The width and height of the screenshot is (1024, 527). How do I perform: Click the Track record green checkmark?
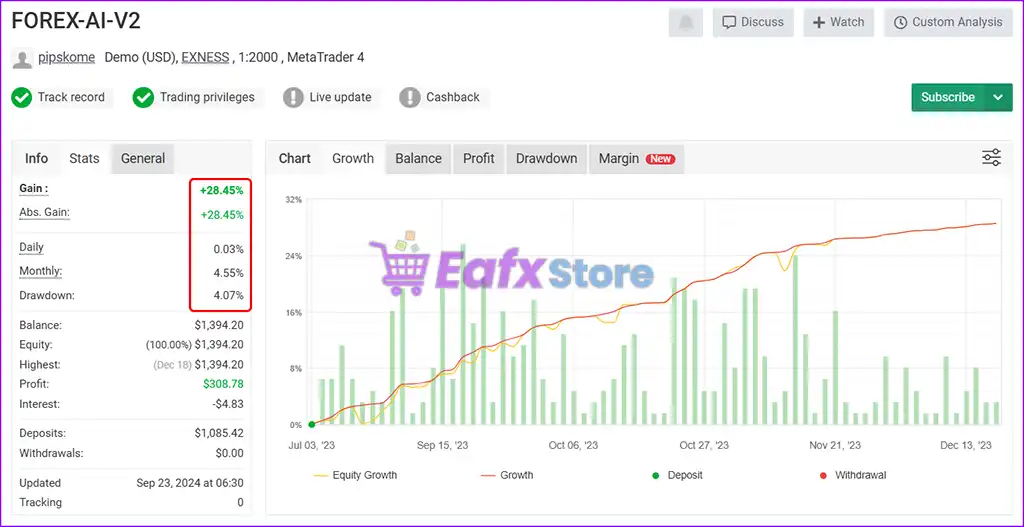tap(22, 98)
